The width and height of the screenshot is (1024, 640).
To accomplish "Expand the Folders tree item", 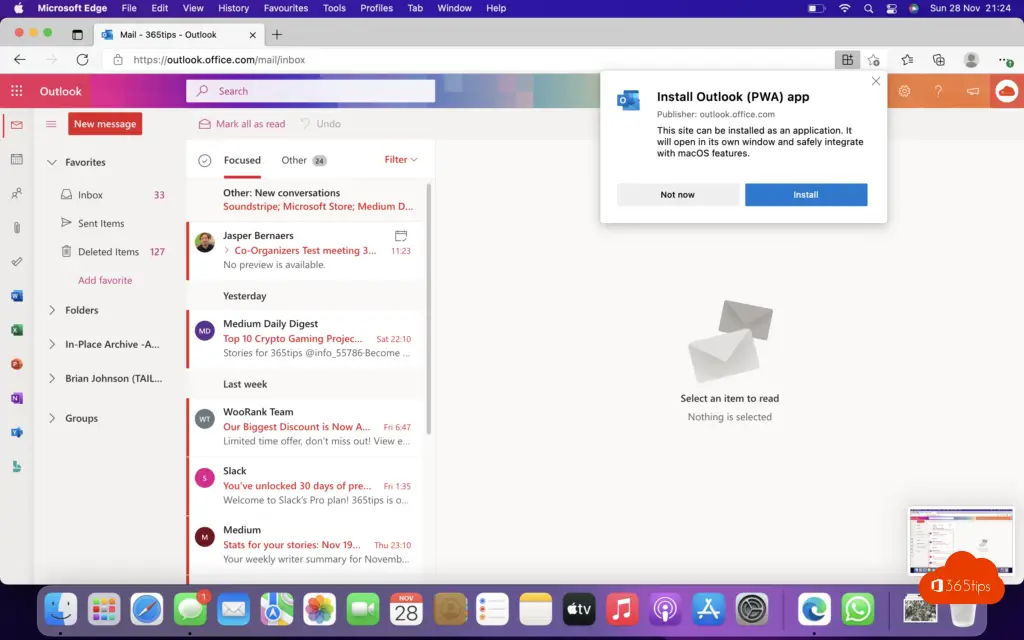I will [x=52, y=310].
